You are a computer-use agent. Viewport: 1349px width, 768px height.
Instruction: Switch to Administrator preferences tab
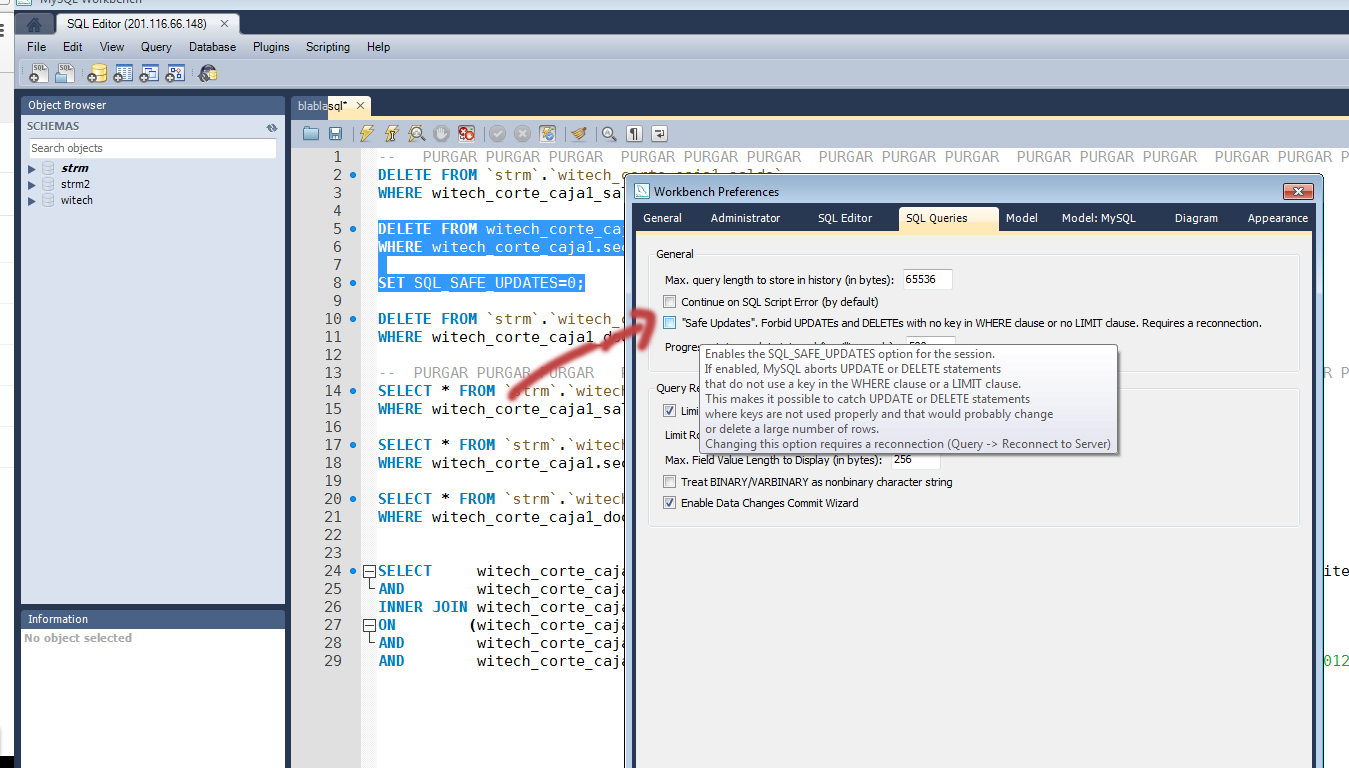point(747,218)
